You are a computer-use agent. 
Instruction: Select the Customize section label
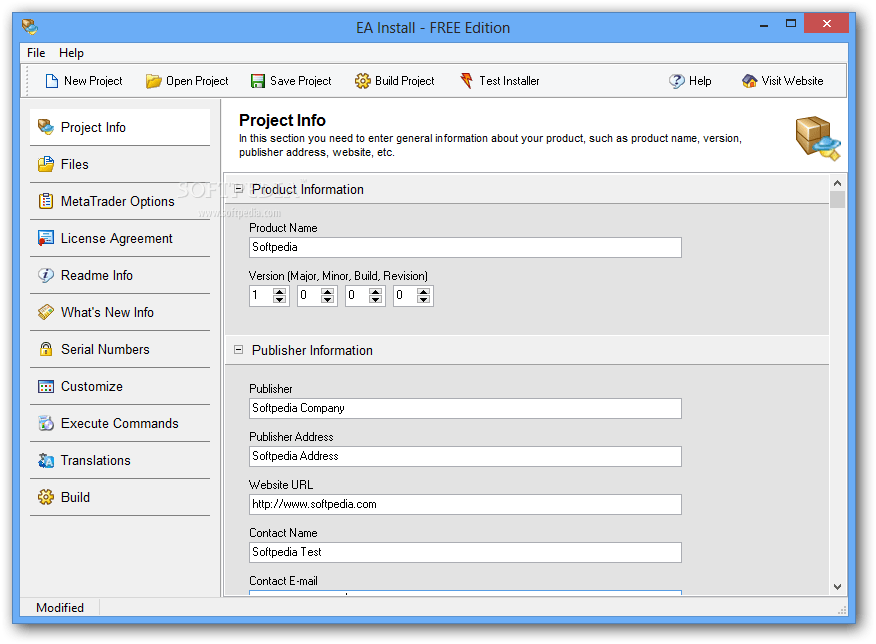pyautogui.click(x=92, y=387)
